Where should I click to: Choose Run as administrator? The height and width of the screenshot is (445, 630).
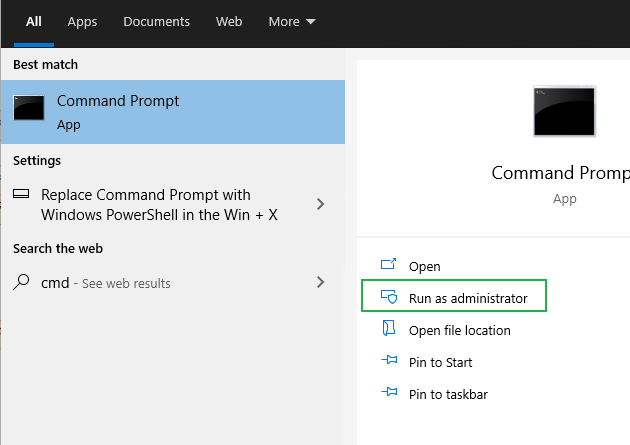point(467,298)
